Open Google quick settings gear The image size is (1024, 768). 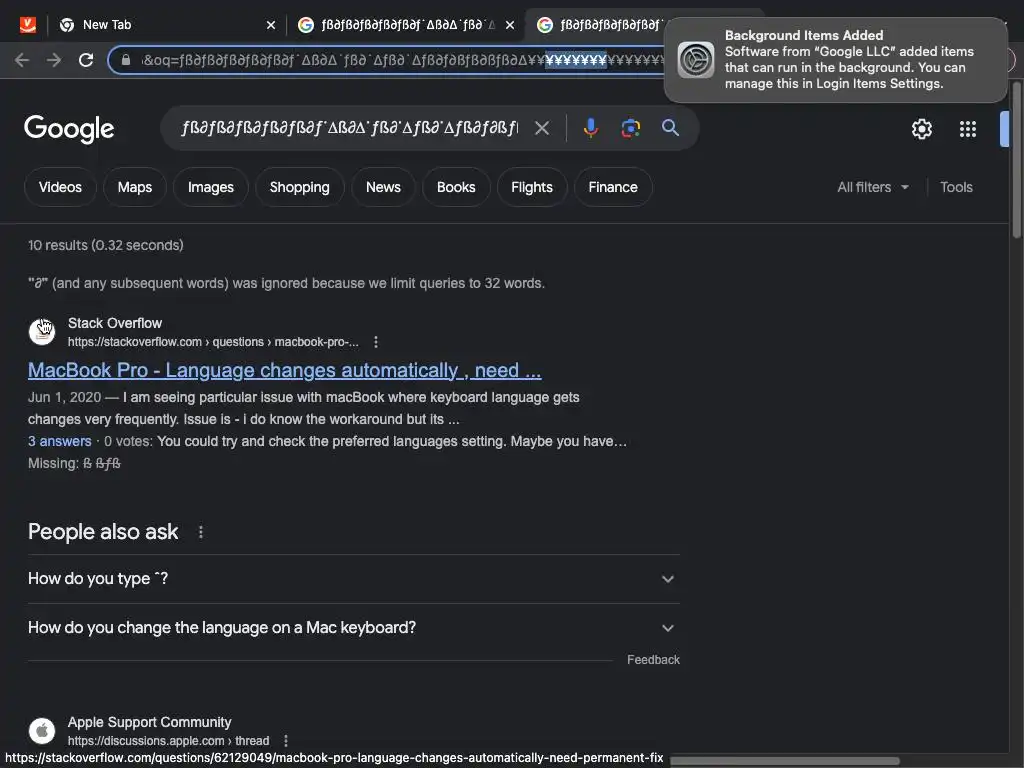[921, 129]
